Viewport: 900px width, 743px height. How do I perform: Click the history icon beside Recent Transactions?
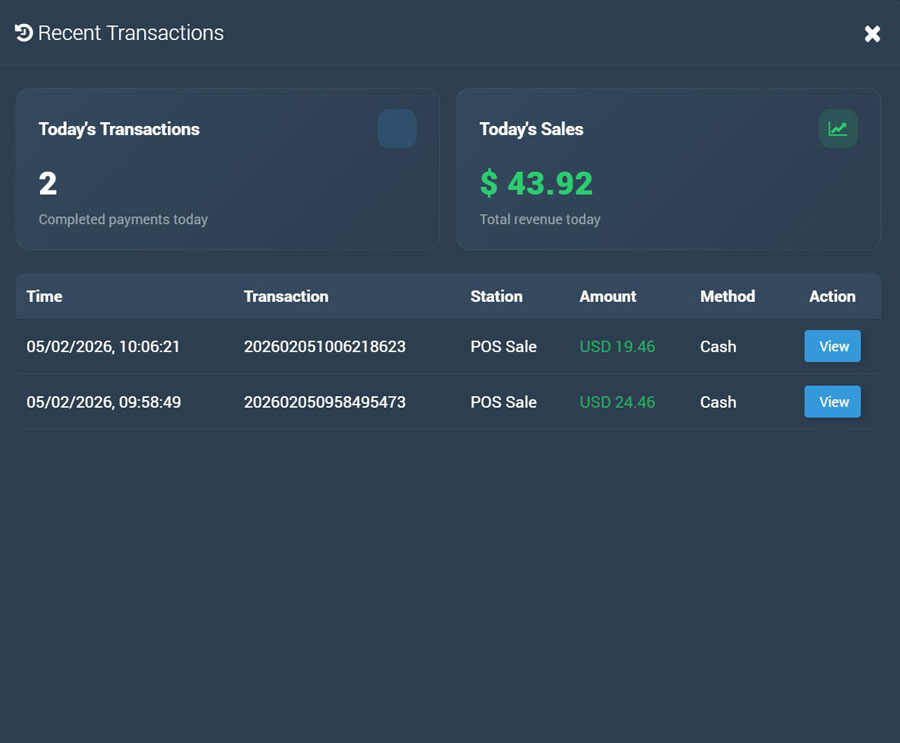[24, 33]
